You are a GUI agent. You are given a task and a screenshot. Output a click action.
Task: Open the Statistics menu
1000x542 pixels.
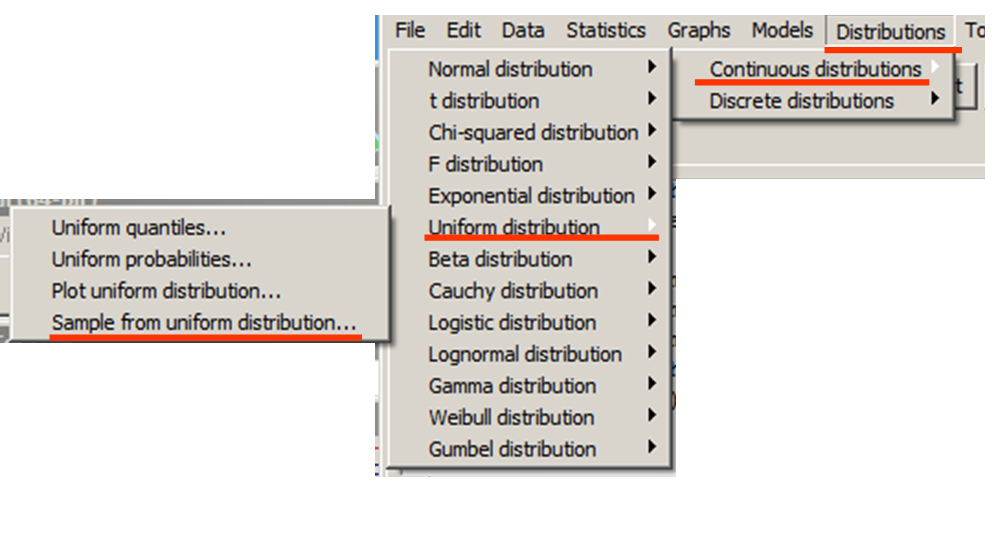(x=606, y=30)
